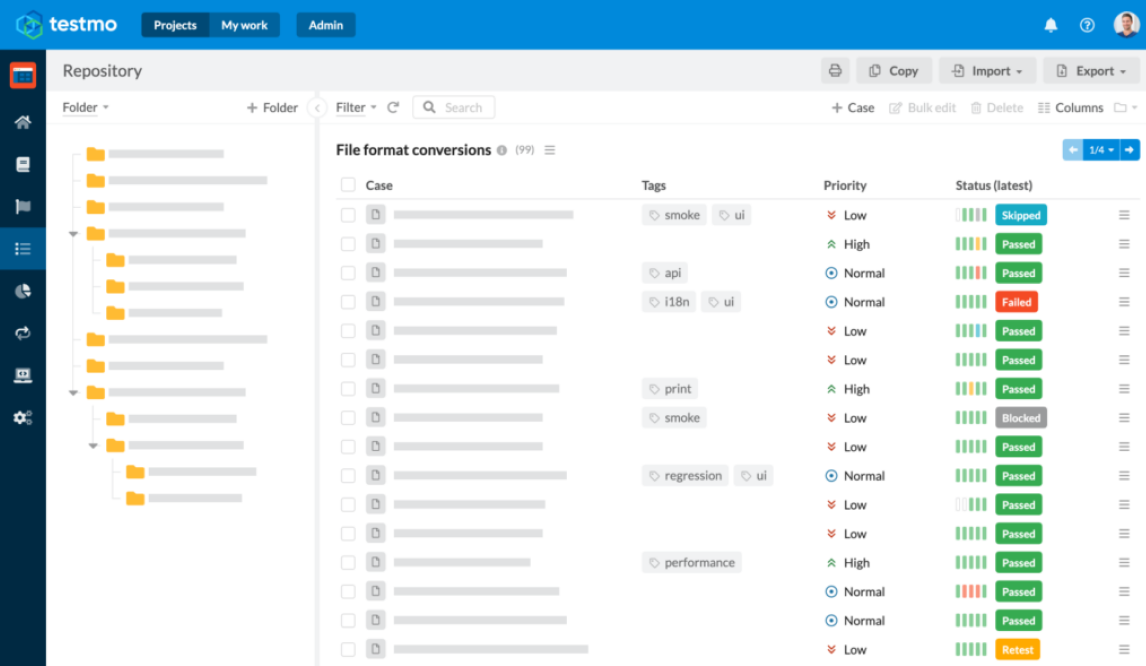Click the automation runs (circular arrows) sidebar icon
This screenshot has width=1146, height=666.
click(x=23, y=332)
